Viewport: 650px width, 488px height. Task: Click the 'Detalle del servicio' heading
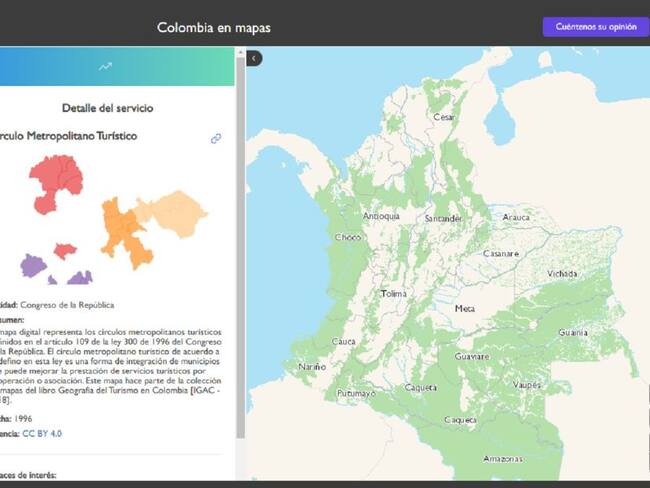(x=107, y=108)
